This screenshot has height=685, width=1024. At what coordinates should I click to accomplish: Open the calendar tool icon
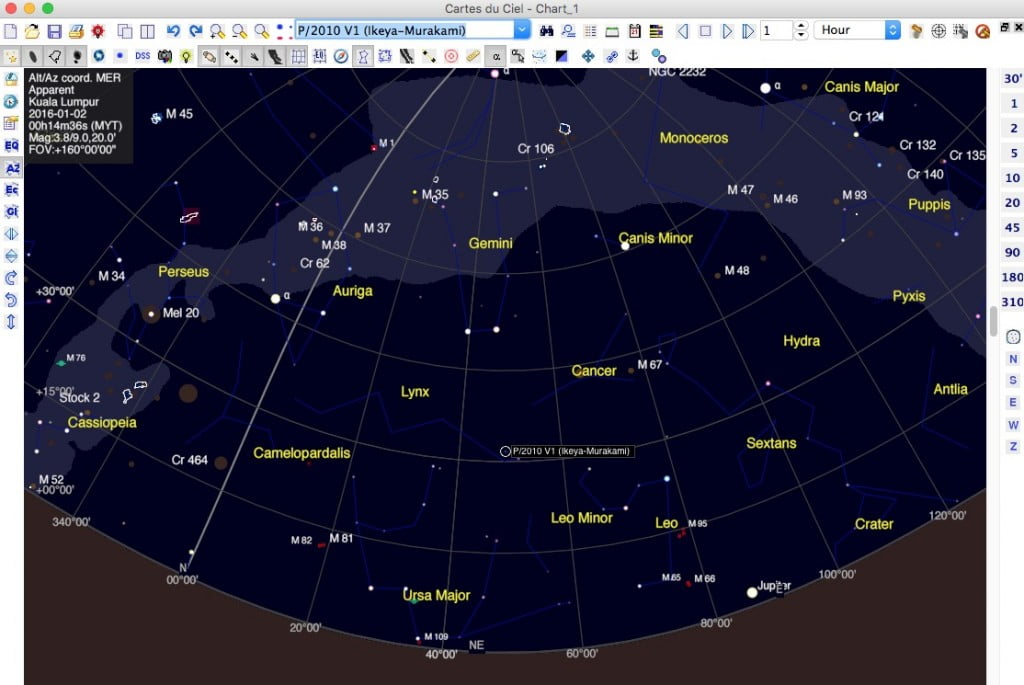pyautogui.click(x=634, y=31)
